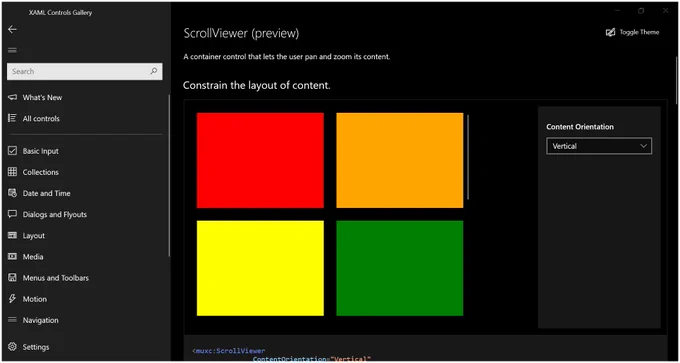Click the green rectangle in ScrollViewer
Image resolution: width=680 pixels, height=363 pixels.
click(399, 268)
